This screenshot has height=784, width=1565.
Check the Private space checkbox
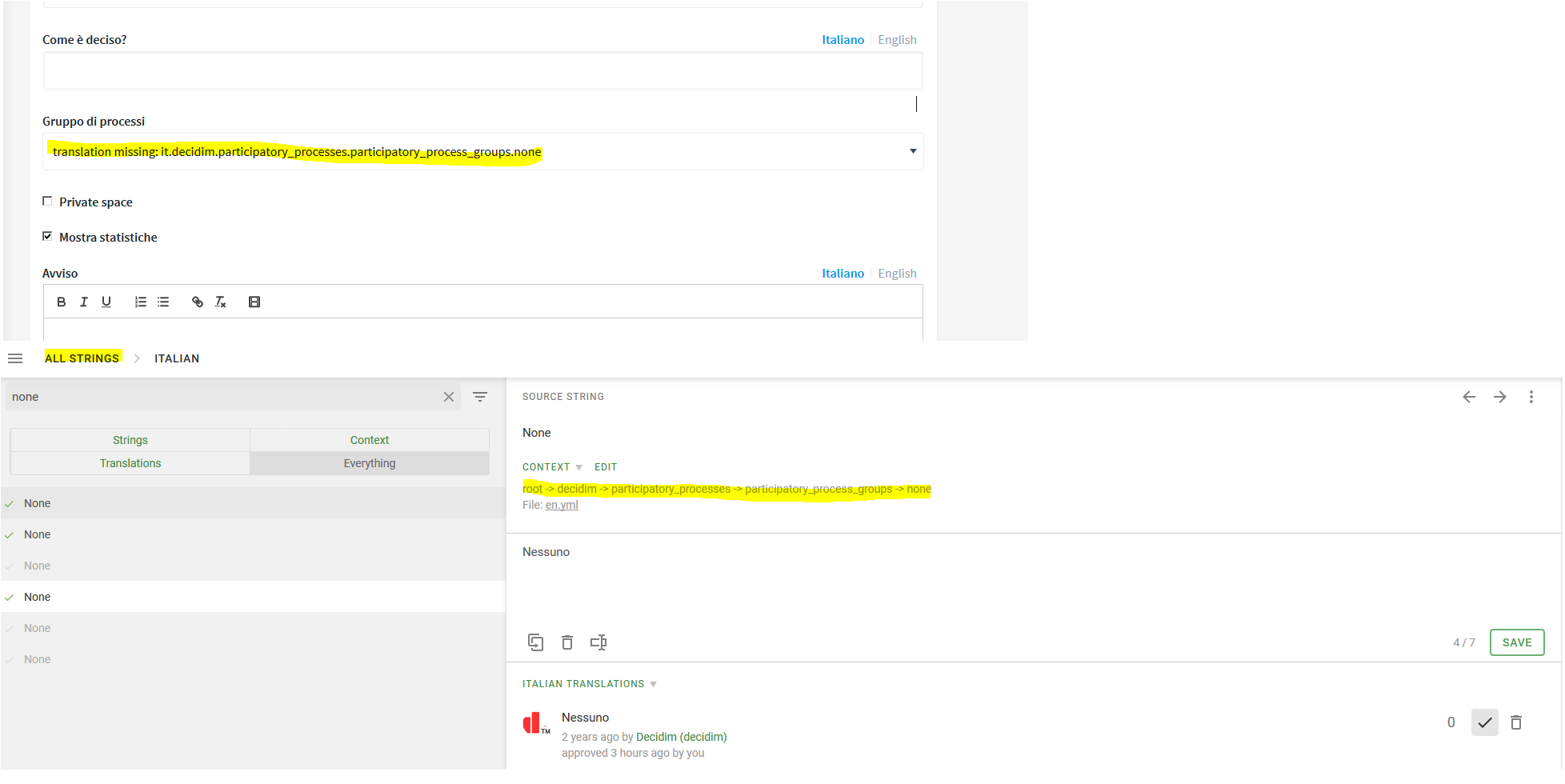48,202
